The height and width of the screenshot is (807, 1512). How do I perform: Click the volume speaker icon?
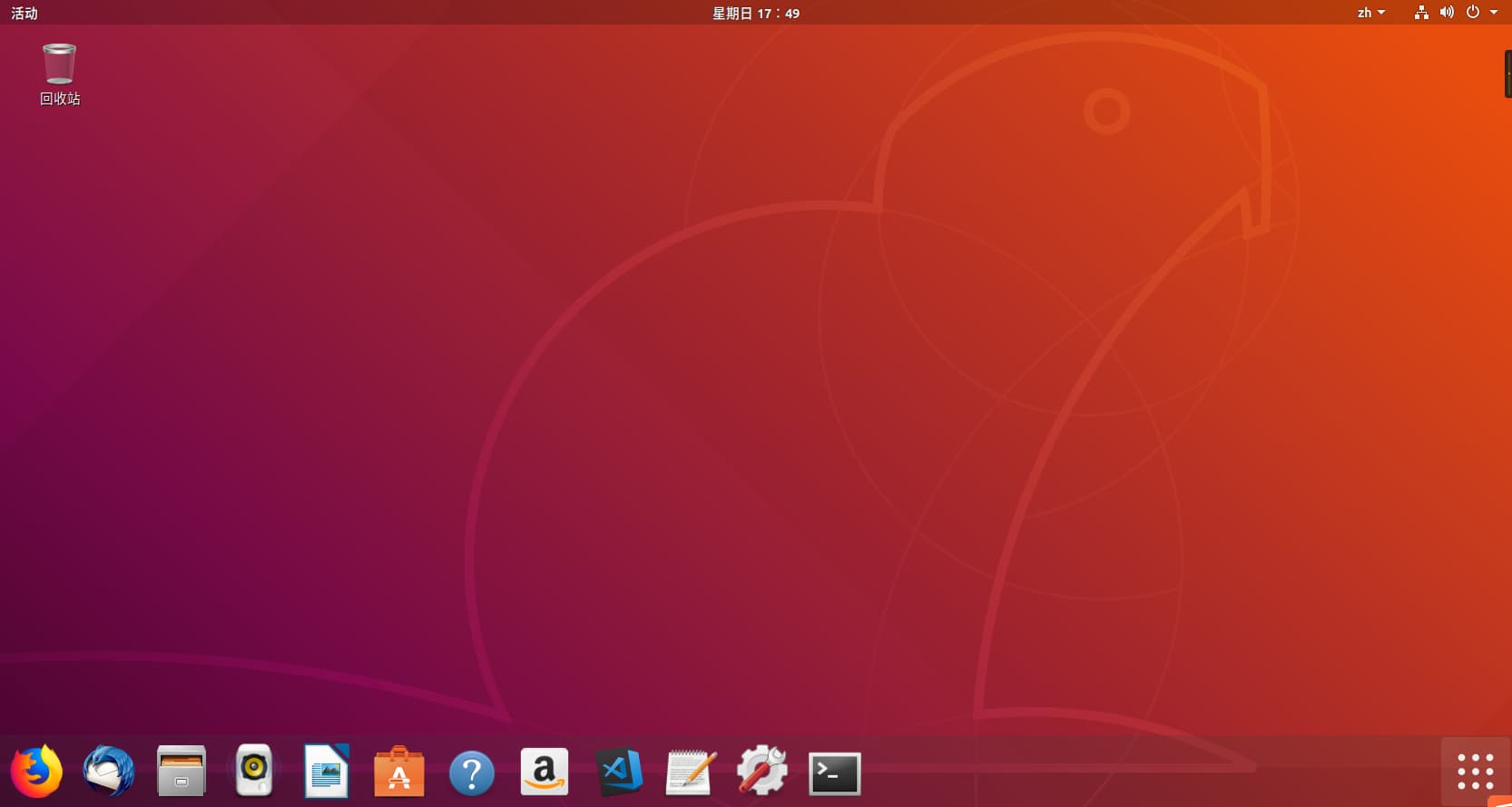pyautogui.click(x=1447, y=13)
